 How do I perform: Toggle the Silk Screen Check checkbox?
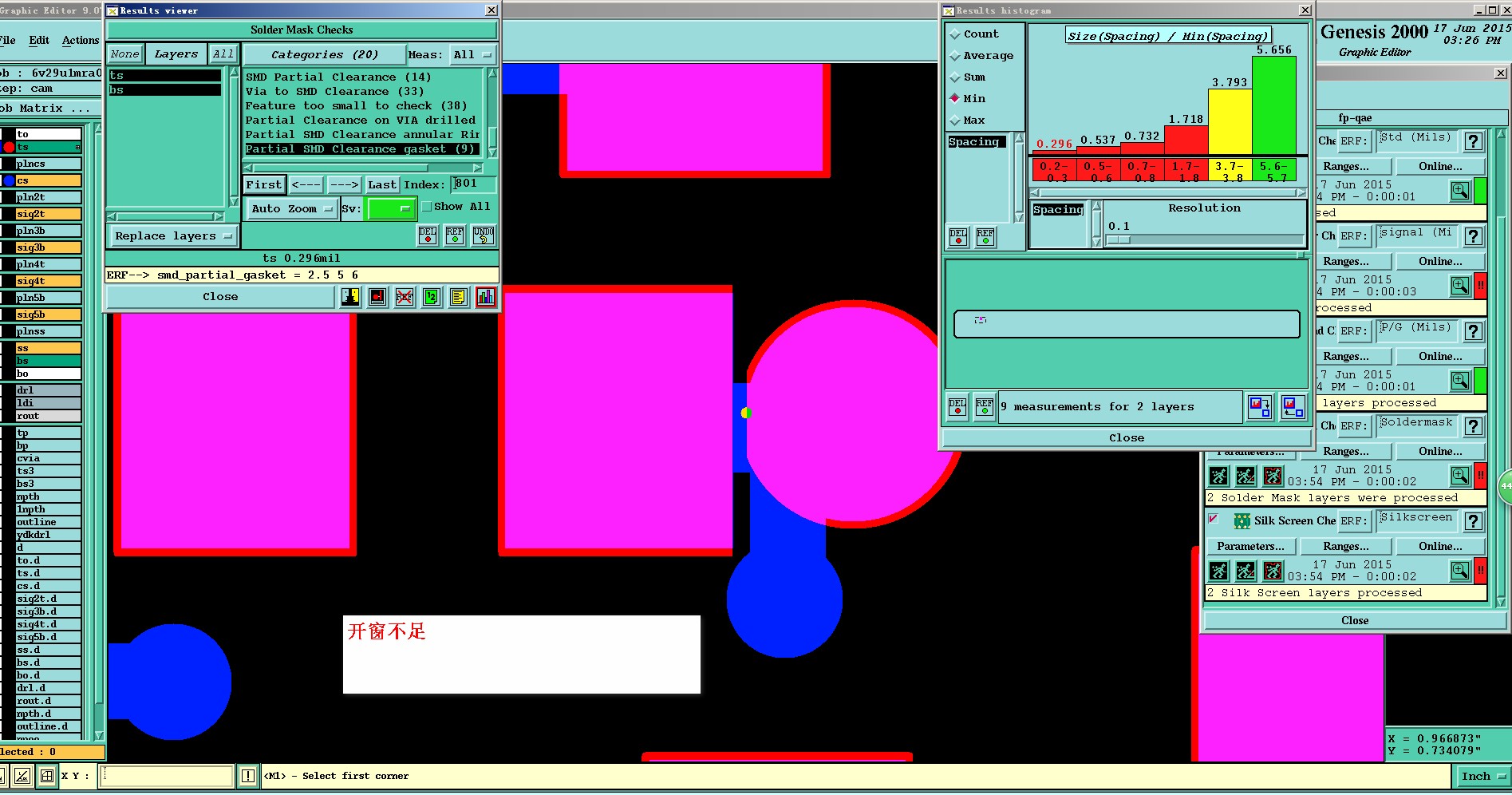(1214, 519)
